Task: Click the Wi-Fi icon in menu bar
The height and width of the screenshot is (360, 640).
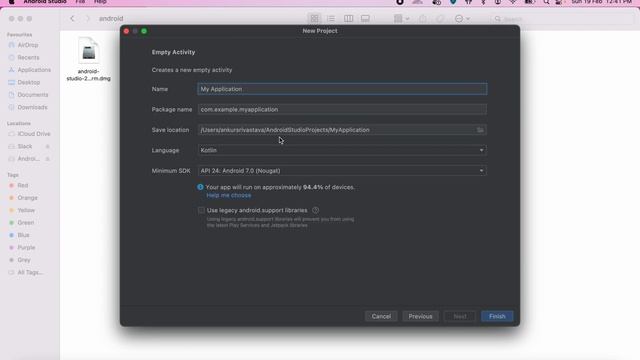Action: click(x=513, y=2)
